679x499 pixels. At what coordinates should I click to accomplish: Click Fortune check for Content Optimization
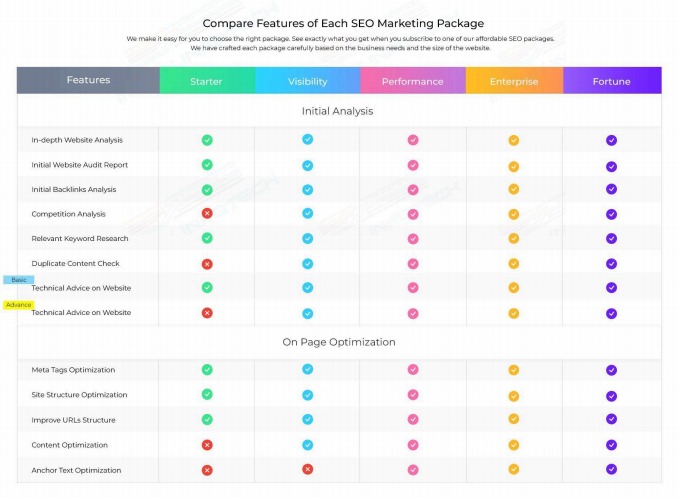click(x=611, y=445)
